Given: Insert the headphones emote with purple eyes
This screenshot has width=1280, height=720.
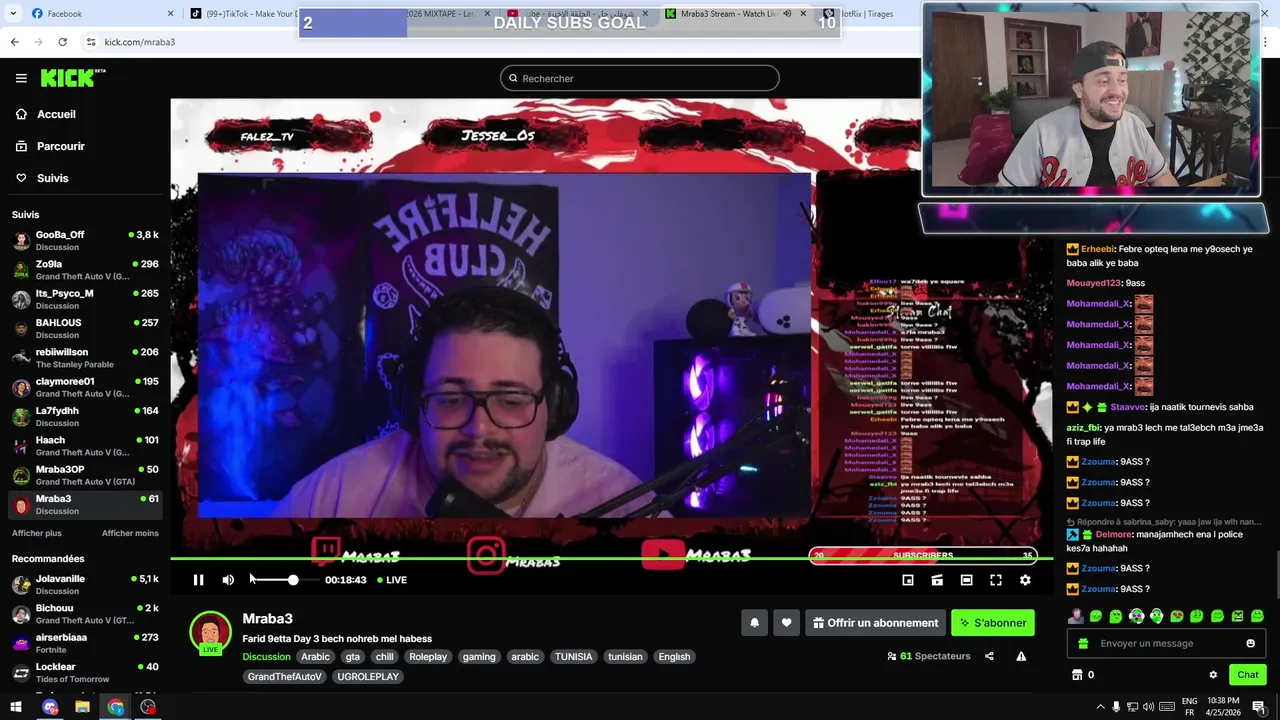Looking at the screenshot, I should pos(1136,616).
